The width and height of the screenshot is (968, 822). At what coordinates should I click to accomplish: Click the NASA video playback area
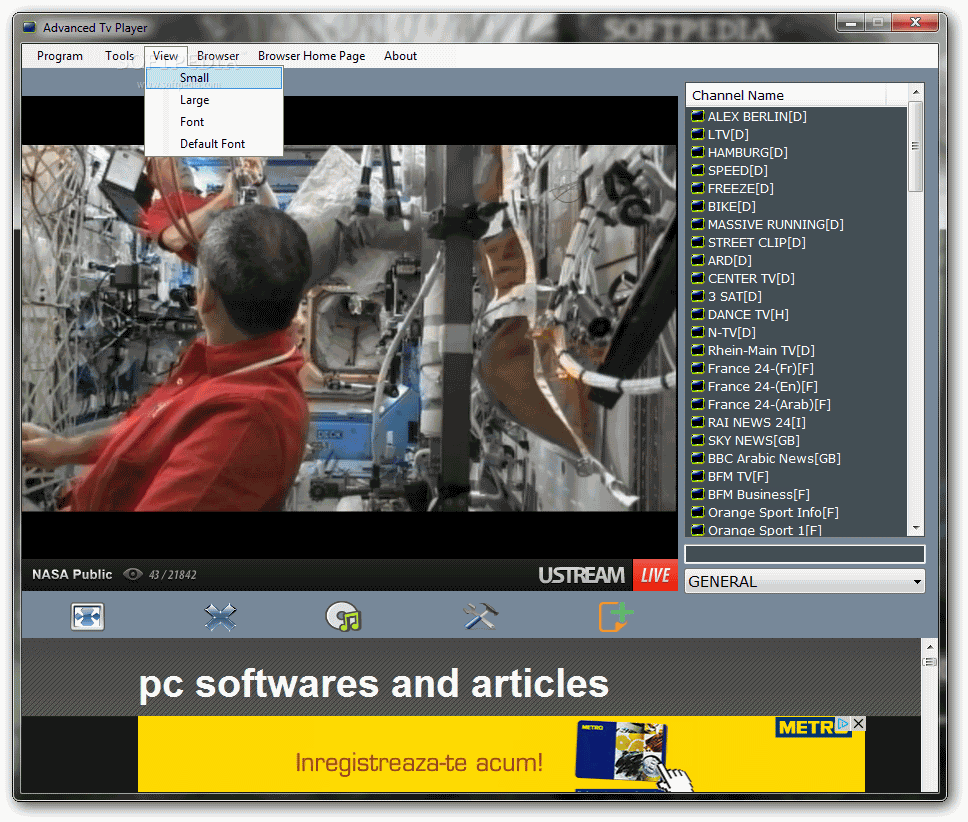coord(349,328)
